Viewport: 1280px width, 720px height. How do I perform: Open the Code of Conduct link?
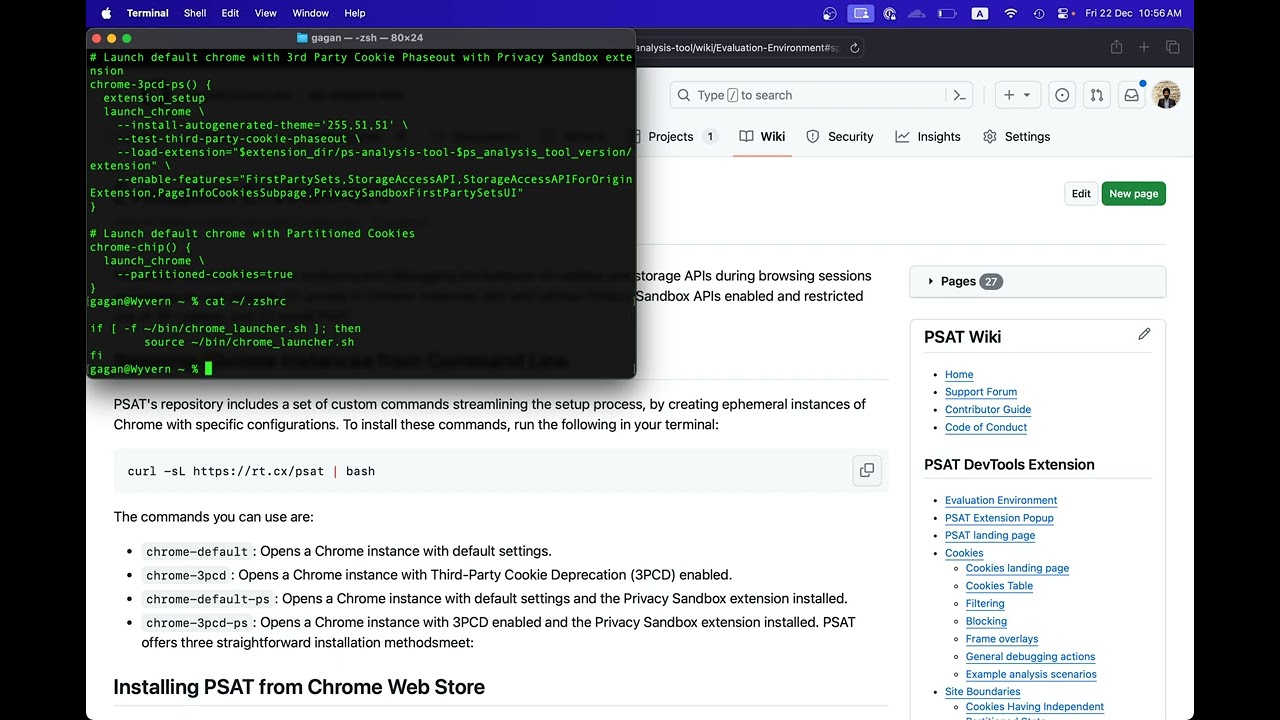click(986, 427)
